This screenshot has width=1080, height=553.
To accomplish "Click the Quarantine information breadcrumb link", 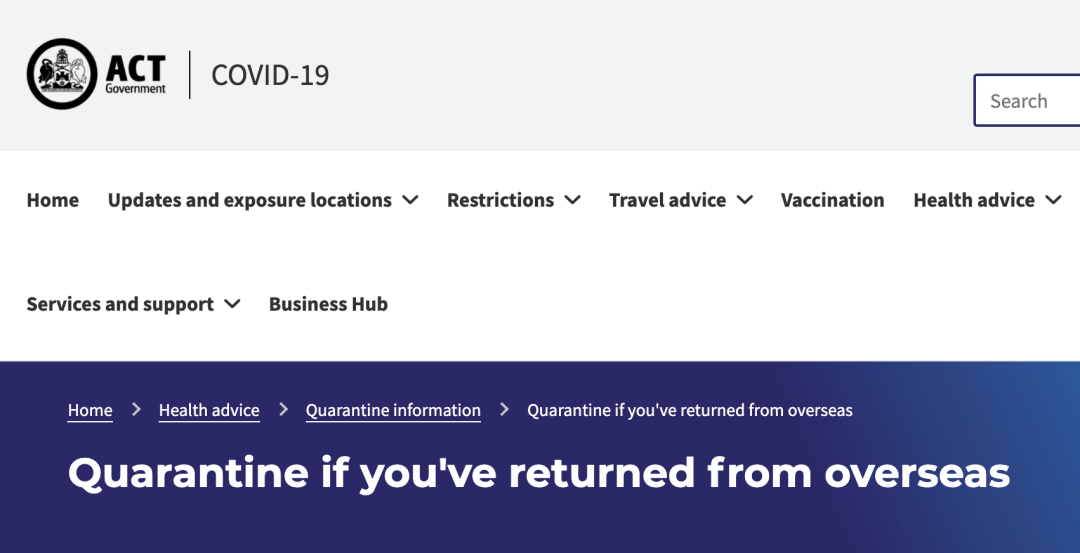I will [393, 410].
